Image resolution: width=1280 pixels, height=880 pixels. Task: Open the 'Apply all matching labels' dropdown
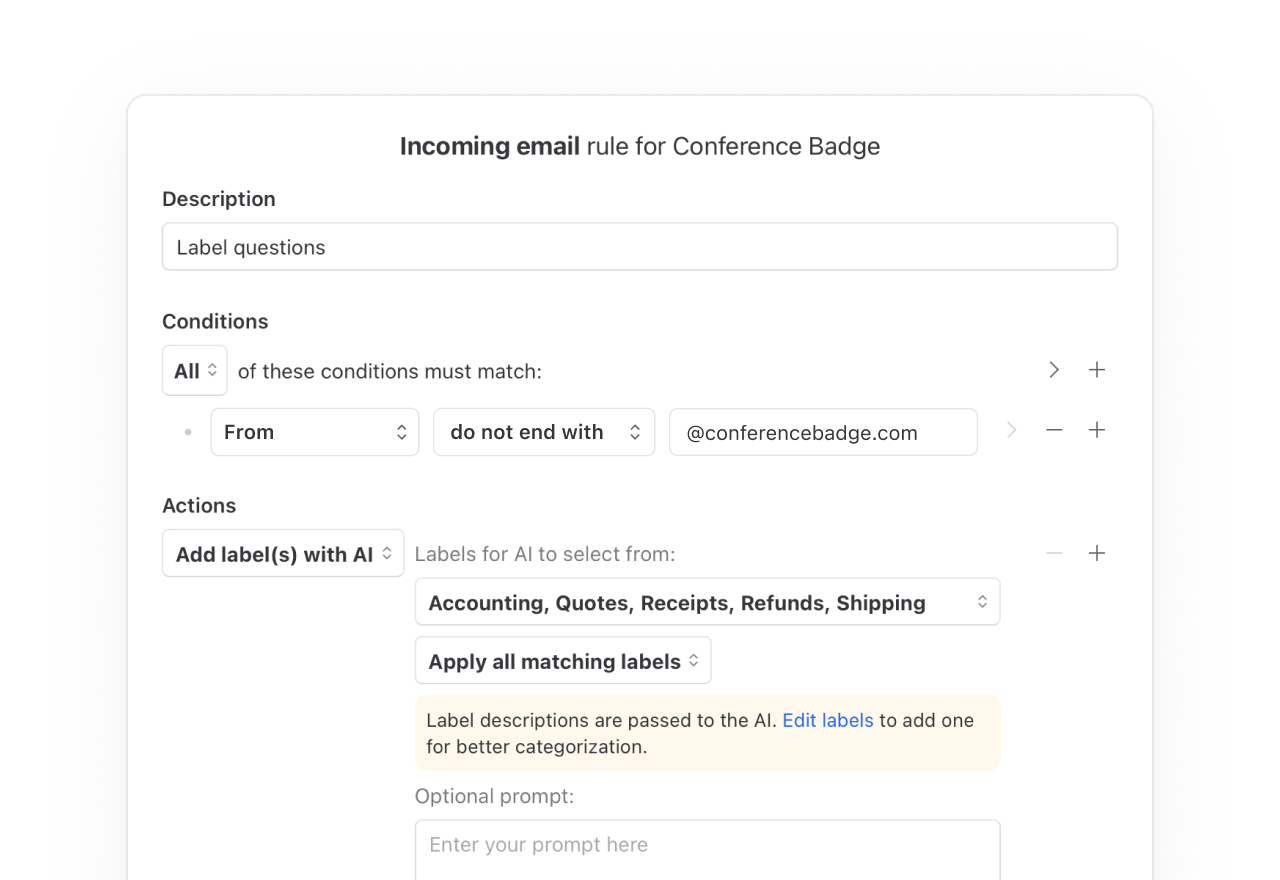(x=563, y=661)
